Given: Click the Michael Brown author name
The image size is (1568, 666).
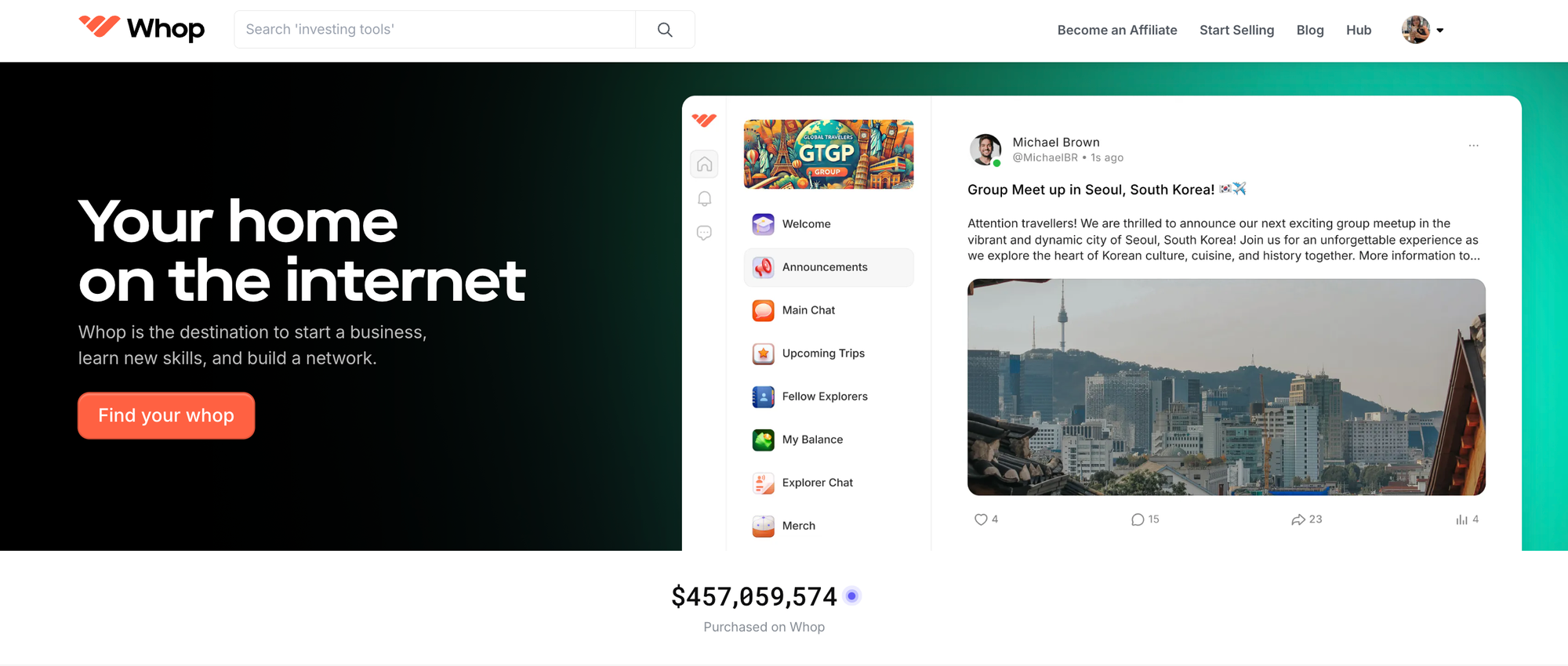Looking at the screenshot, I should (1056, 142).
